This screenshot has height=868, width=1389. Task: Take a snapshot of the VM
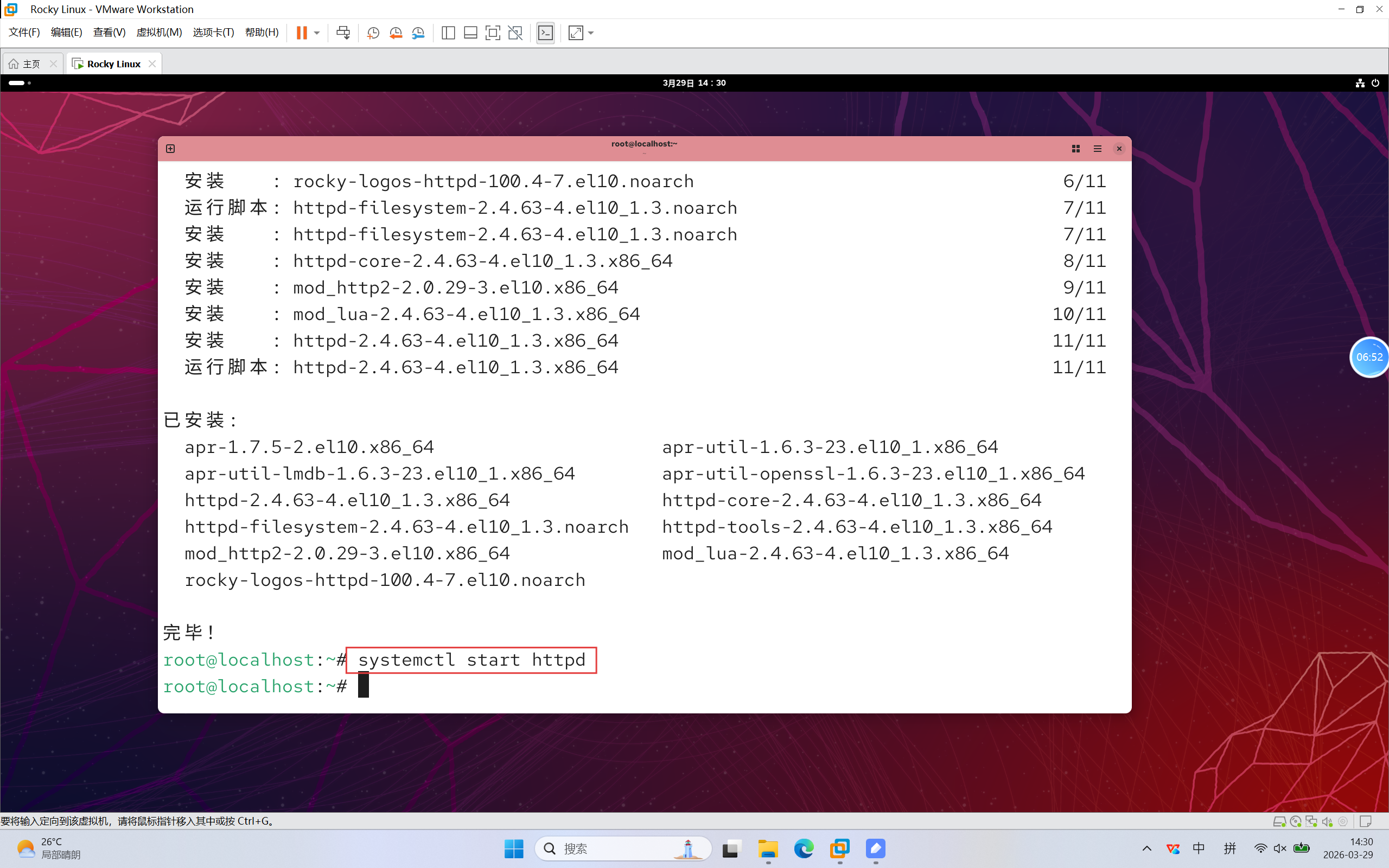(x=373, y=33)
